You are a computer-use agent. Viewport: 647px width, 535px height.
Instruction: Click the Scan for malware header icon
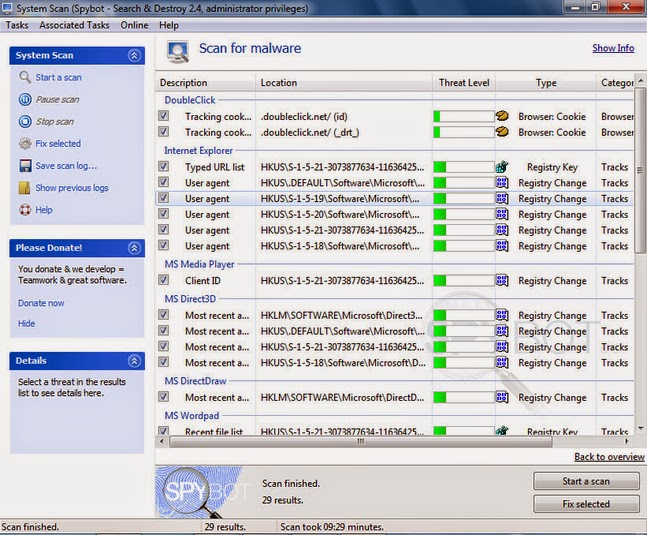[x=178, y=52]
